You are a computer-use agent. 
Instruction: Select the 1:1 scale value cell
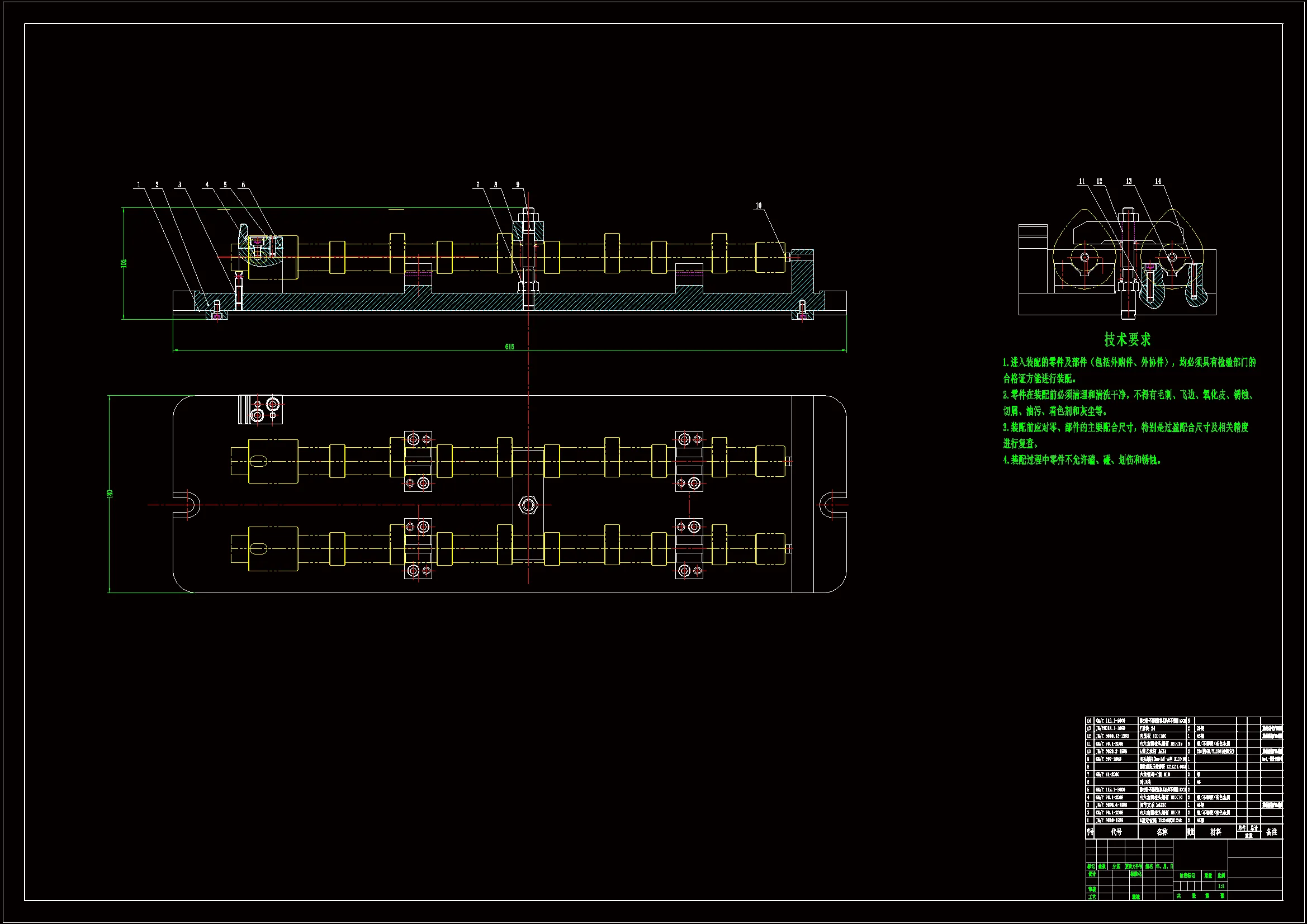click(x=1220, y=887)
